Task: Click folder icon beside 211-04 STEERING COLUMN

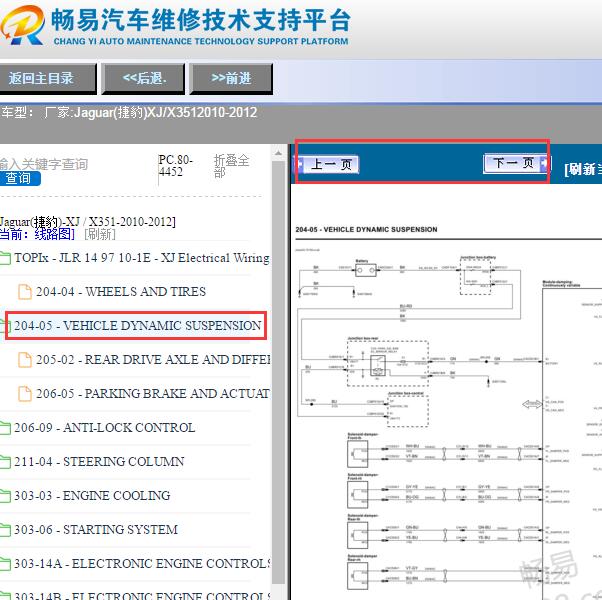Action: point(5,462)
